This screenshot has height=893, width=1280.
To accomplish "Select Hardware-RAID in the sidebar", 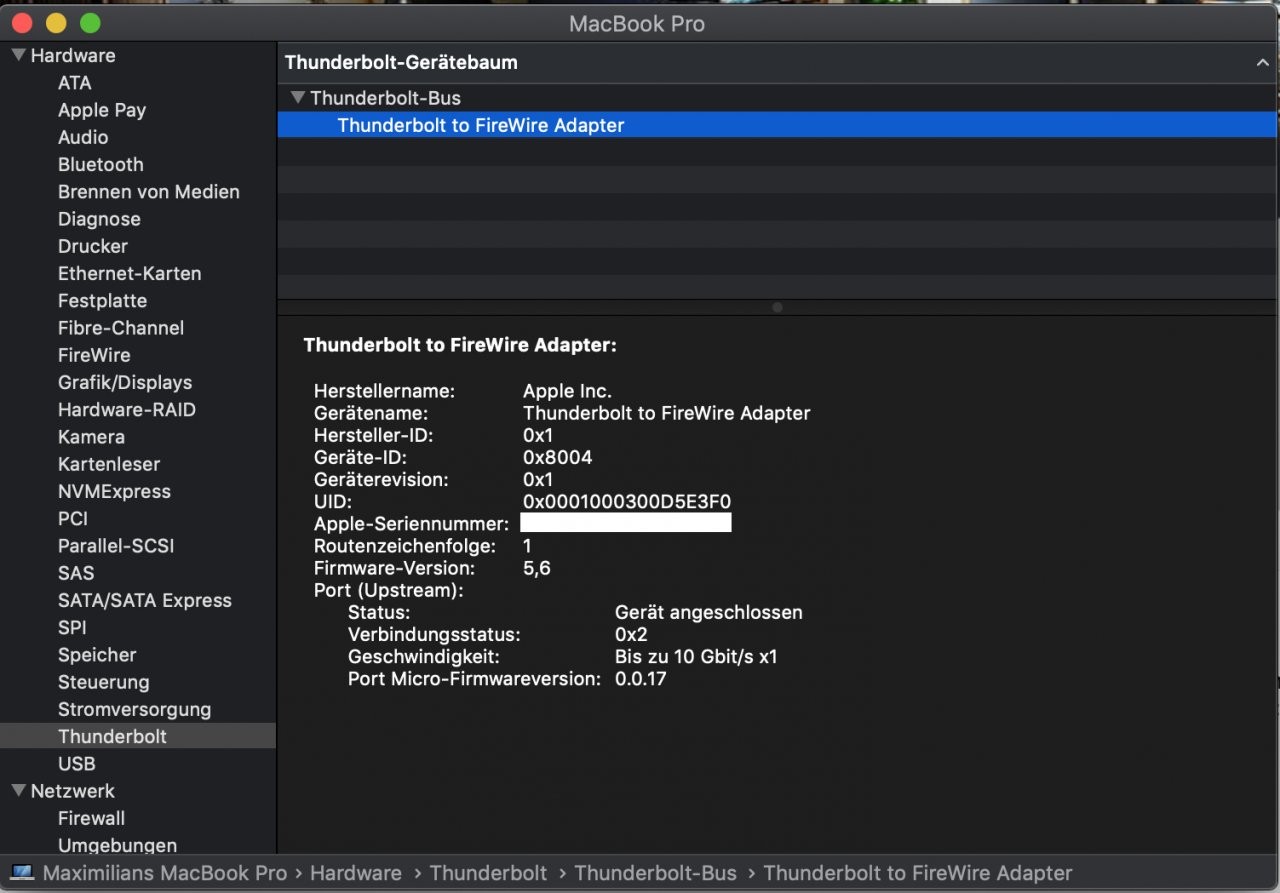I will [127, 410].
